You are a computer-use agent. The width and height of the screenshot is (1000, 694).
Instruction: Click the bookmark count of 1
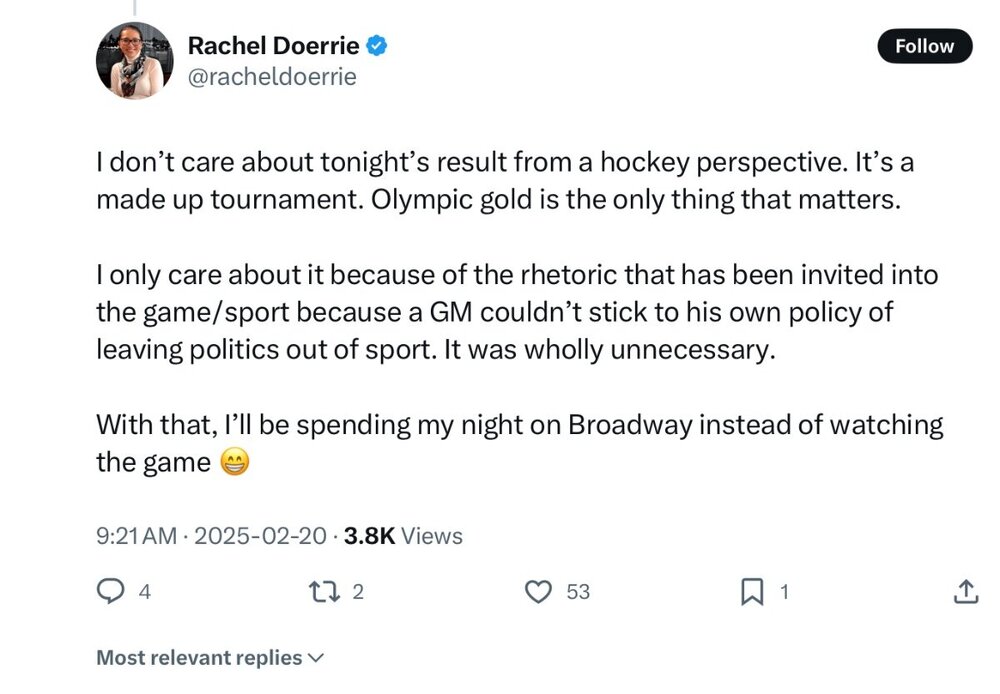click(784, 592)
